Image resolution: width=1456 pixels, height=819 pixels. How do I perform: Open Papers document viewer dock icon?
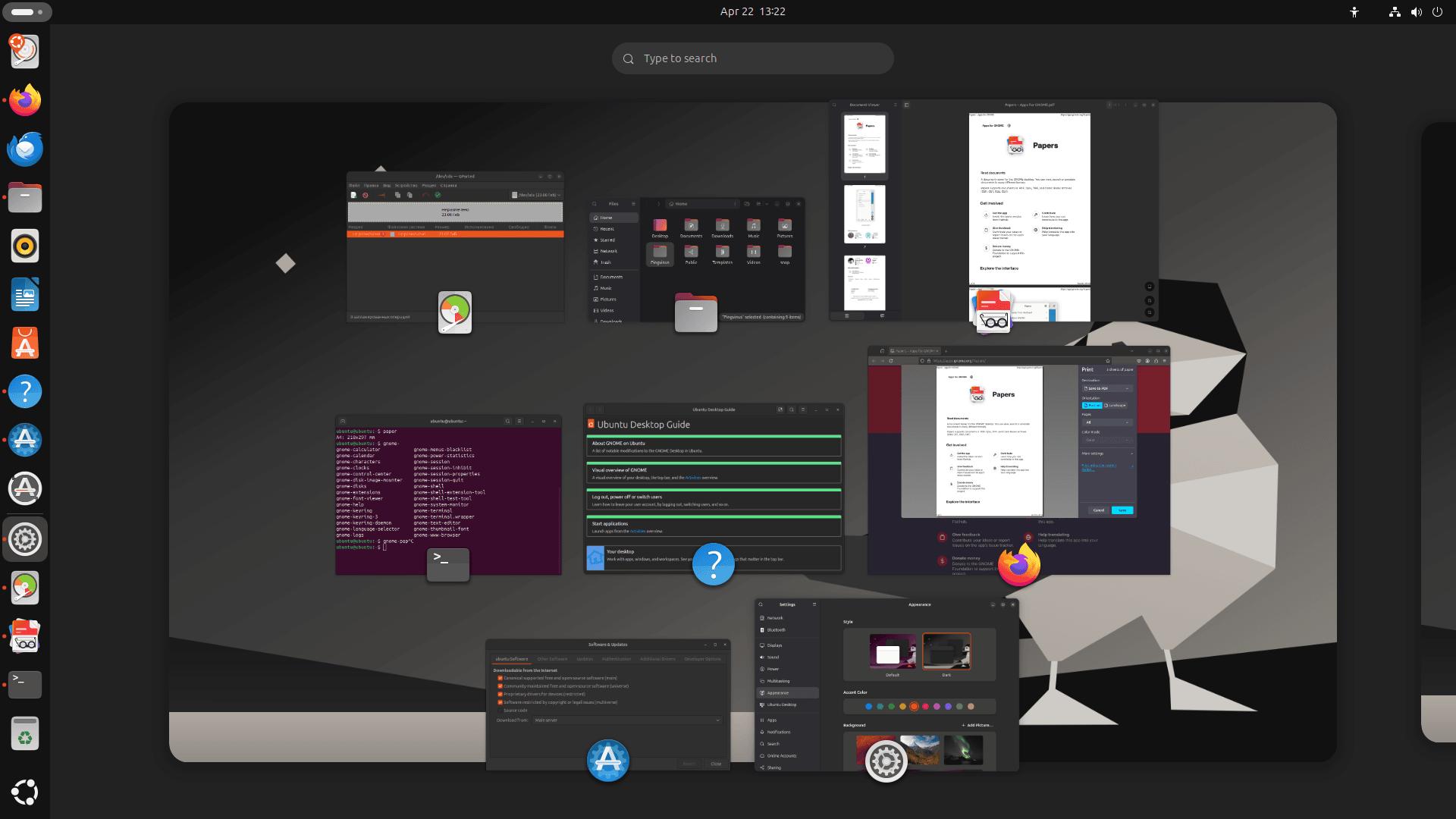(25, 636)
